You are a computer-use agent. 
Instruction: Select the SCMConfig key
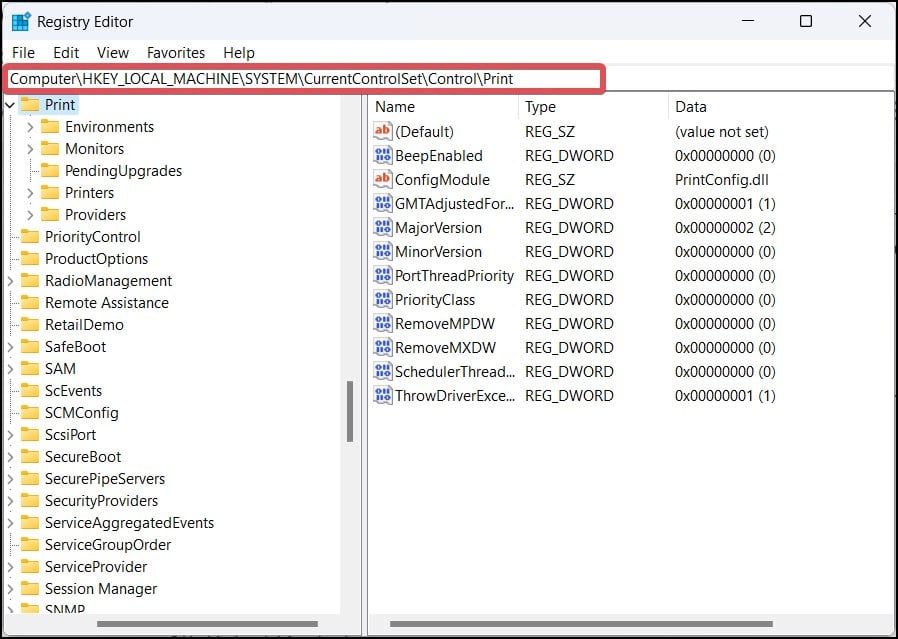pyautogui.click(x=82, y=413)
